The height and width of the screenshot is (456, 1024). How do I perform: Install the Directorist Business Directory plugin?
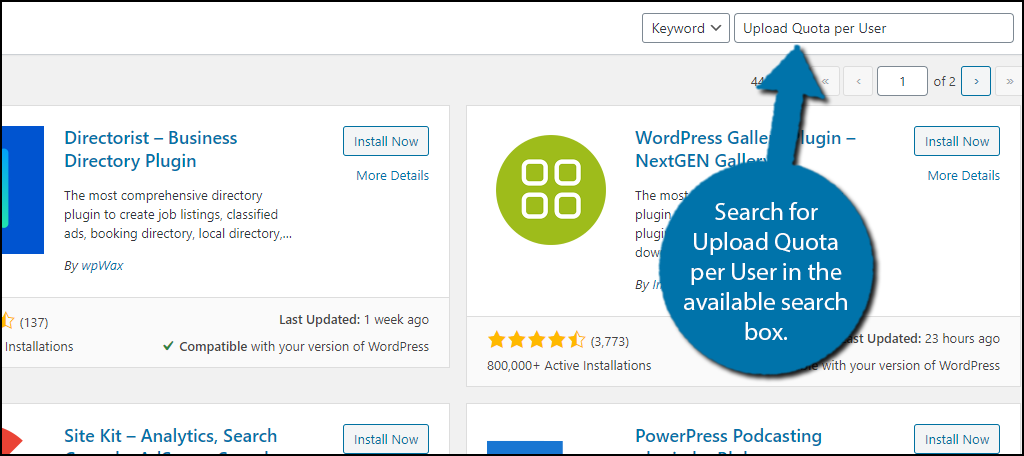point(386,141)
